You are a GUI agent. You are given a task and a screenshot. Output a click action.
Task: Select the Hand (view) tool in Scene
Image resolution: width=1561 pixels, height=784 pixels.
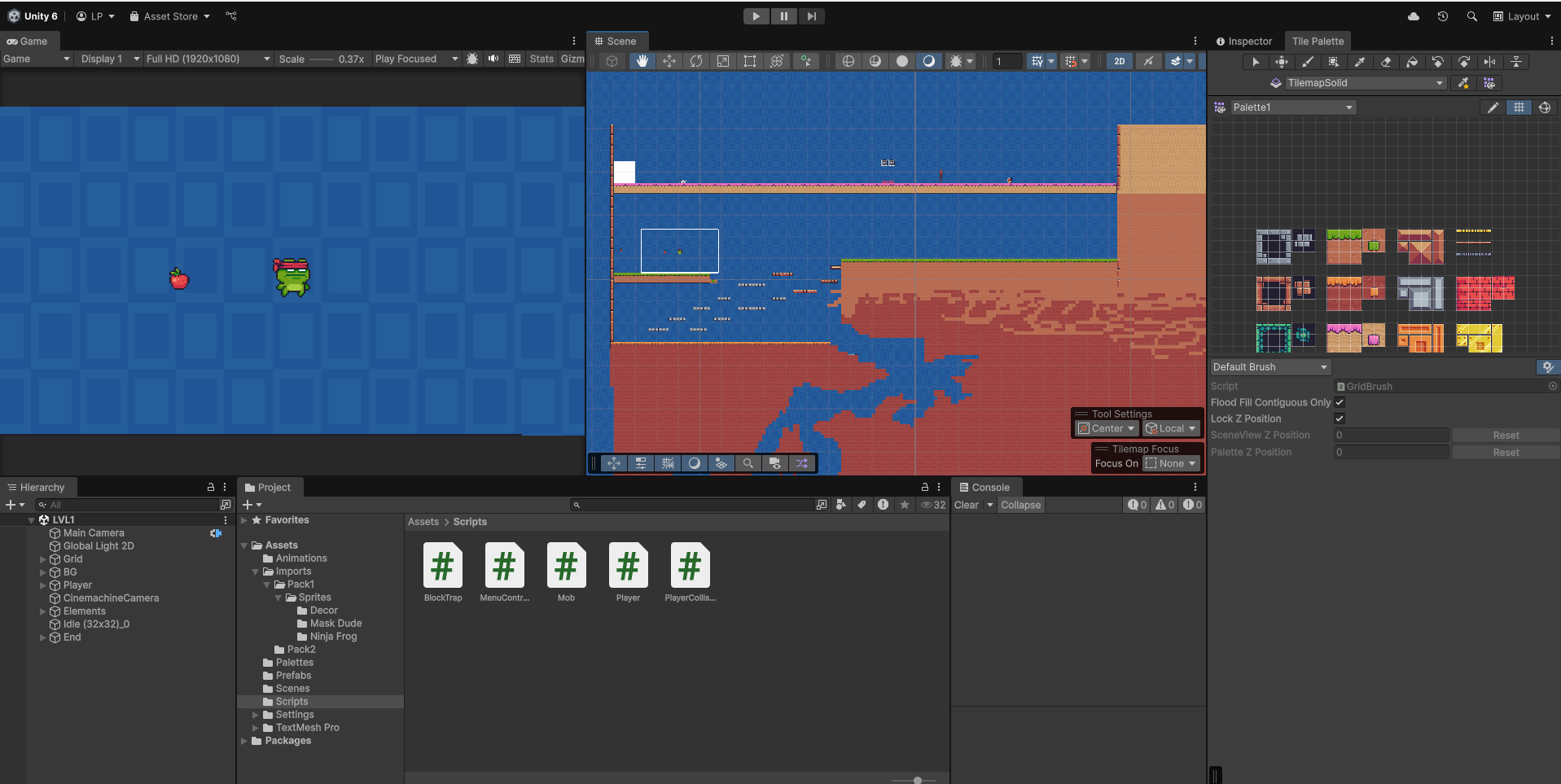(x=642, y=61)
